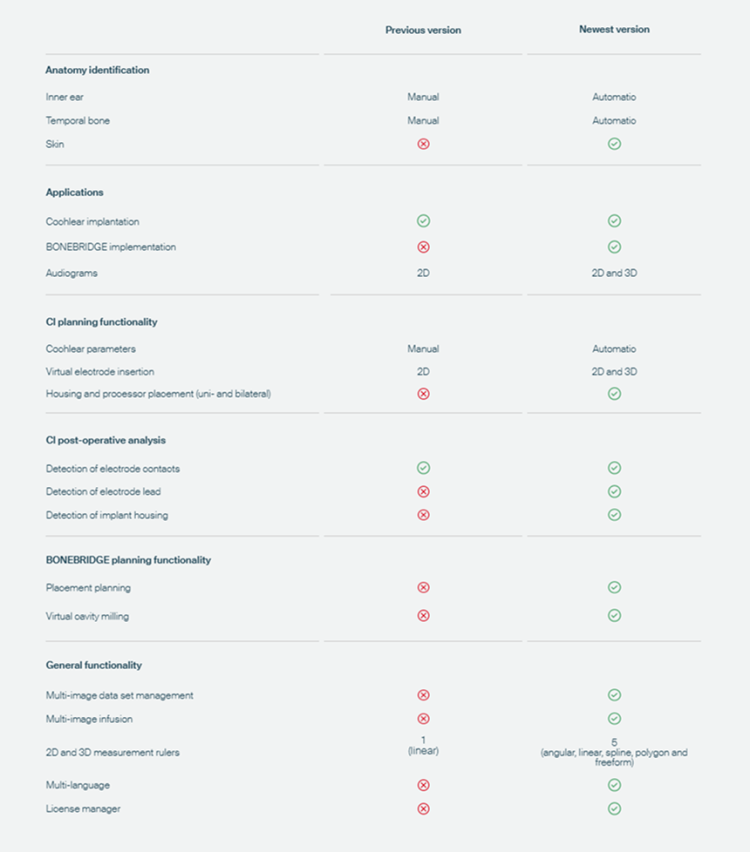
Task: Click Multi-language red cross icon
Action: coord(423,785)
